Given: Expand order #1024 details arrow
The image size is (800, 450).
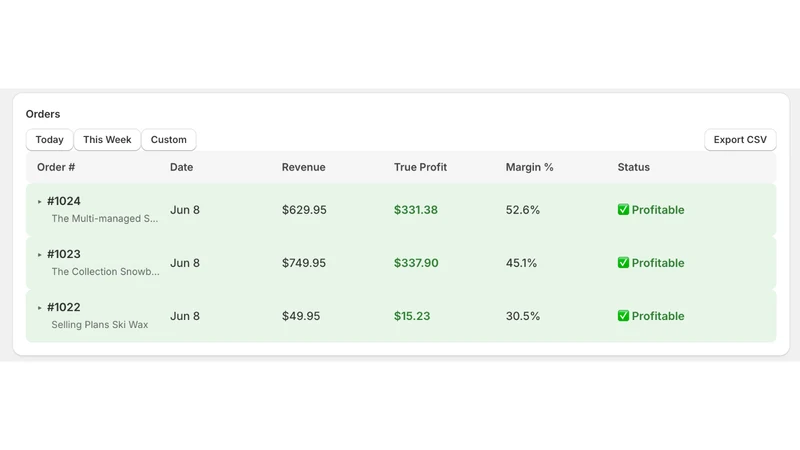Looking at the screenshot, I should click(x=39, y=202).
